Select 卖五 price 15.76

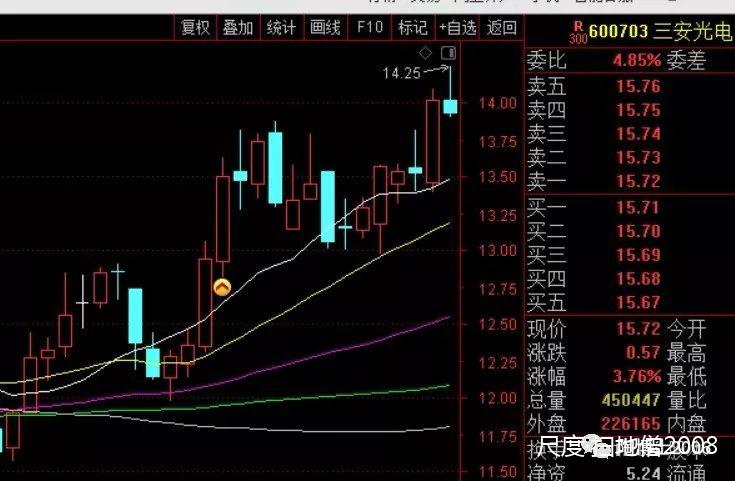(638, 86)
